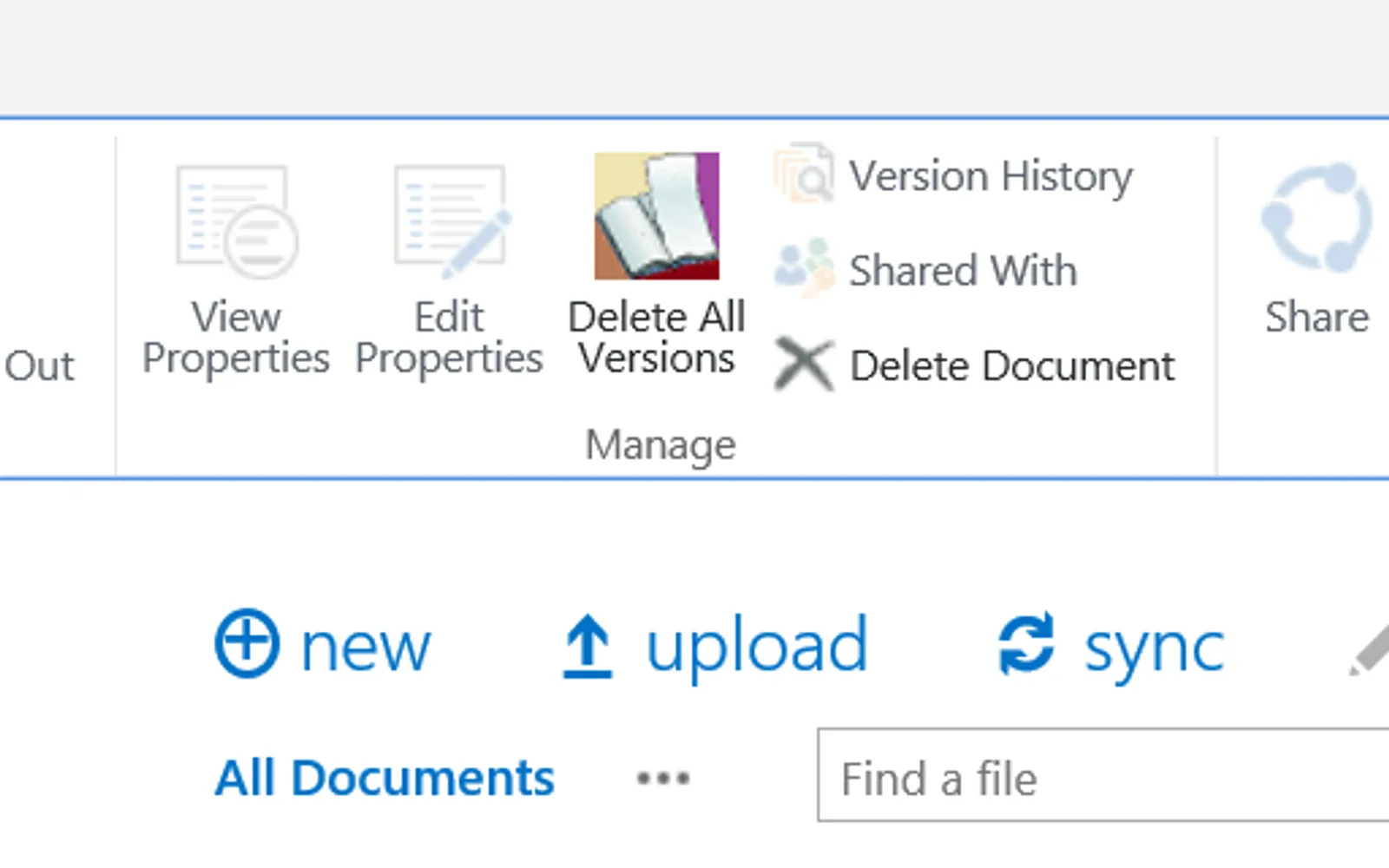Click the Manage group label

(x=661, y=445)
